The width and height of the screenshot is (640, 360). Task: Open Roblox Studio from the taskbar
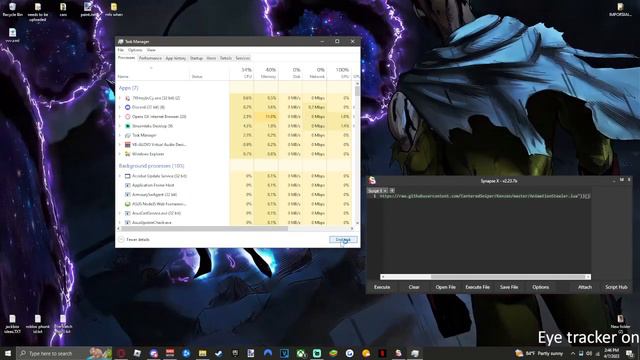point(137,353)
